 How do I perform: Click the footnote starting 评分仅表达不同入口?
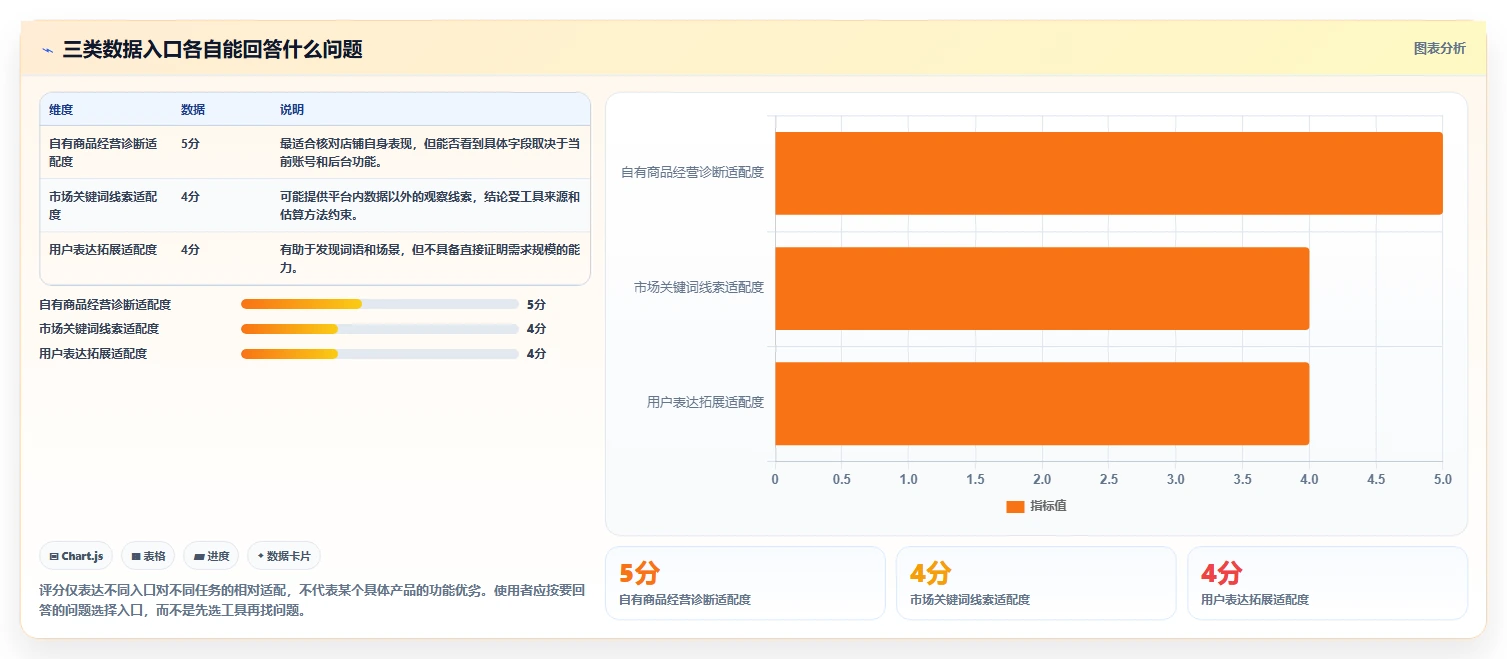[312, 600]
